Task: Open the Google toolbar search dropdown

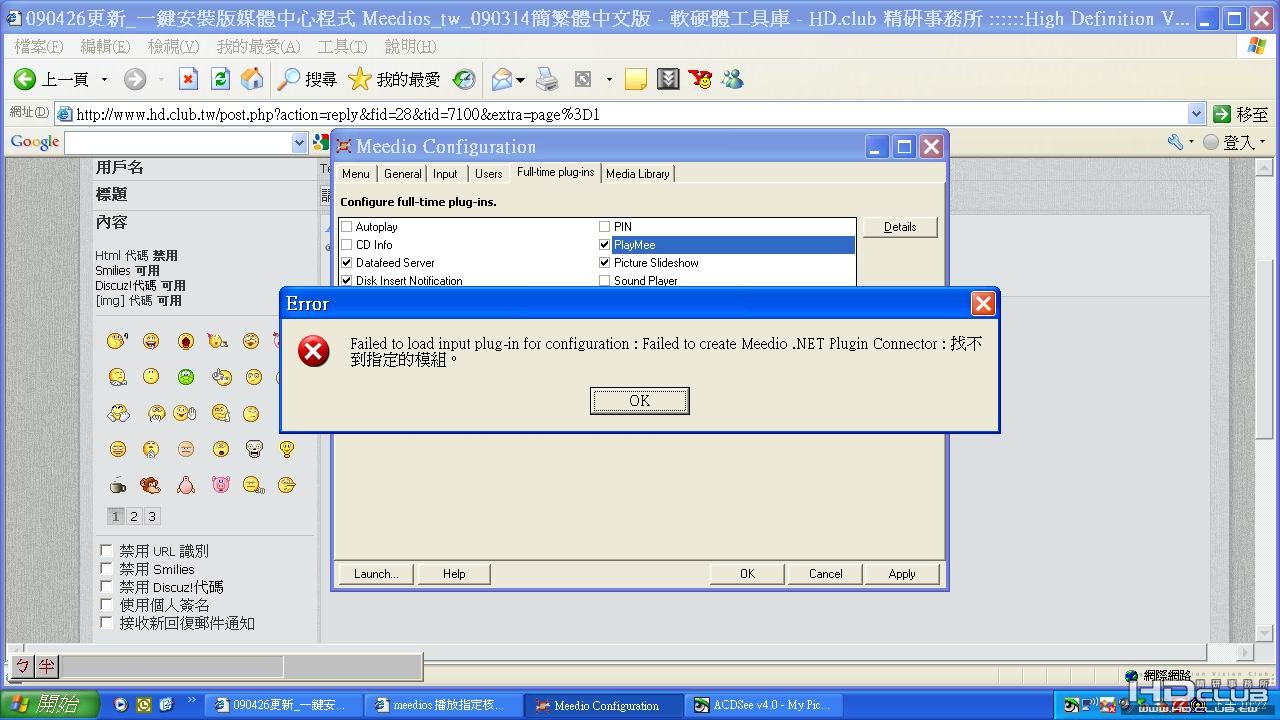Action: click(299, 143)
